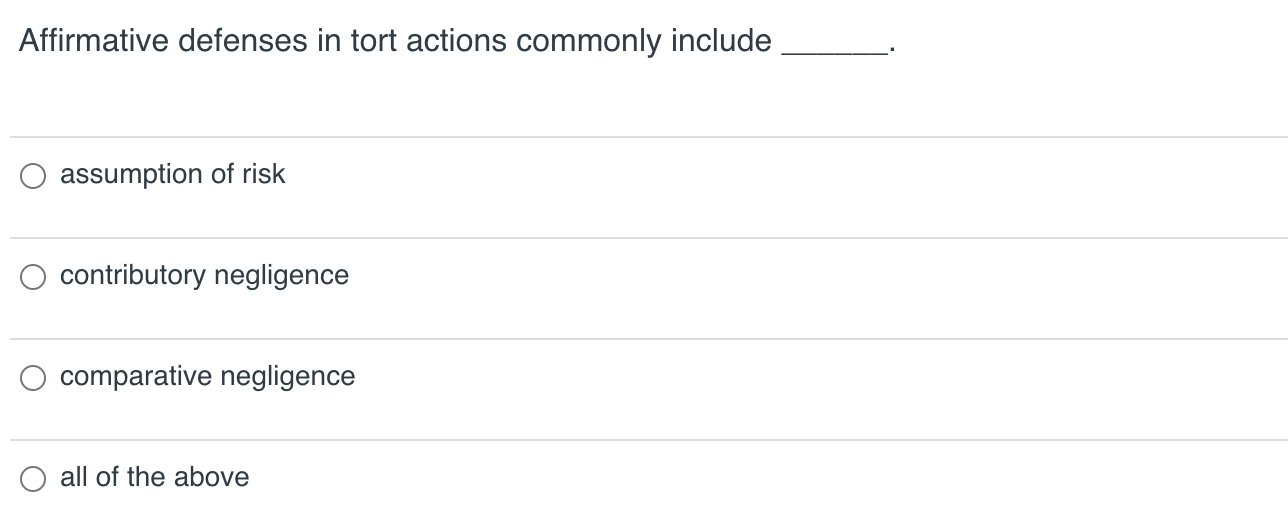Click the 'assumption of risk' answer label
Screen dimensions: 1288x532
click(172, 174)
